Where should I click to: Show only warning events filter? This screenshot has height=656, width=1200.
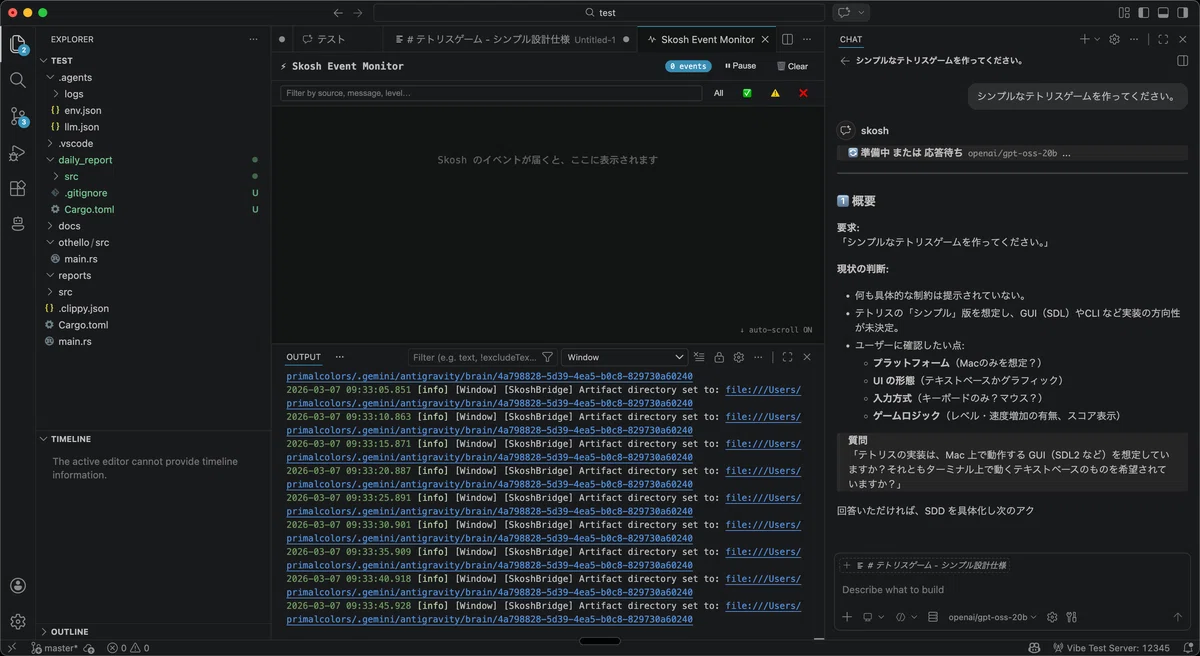point(775,93)
